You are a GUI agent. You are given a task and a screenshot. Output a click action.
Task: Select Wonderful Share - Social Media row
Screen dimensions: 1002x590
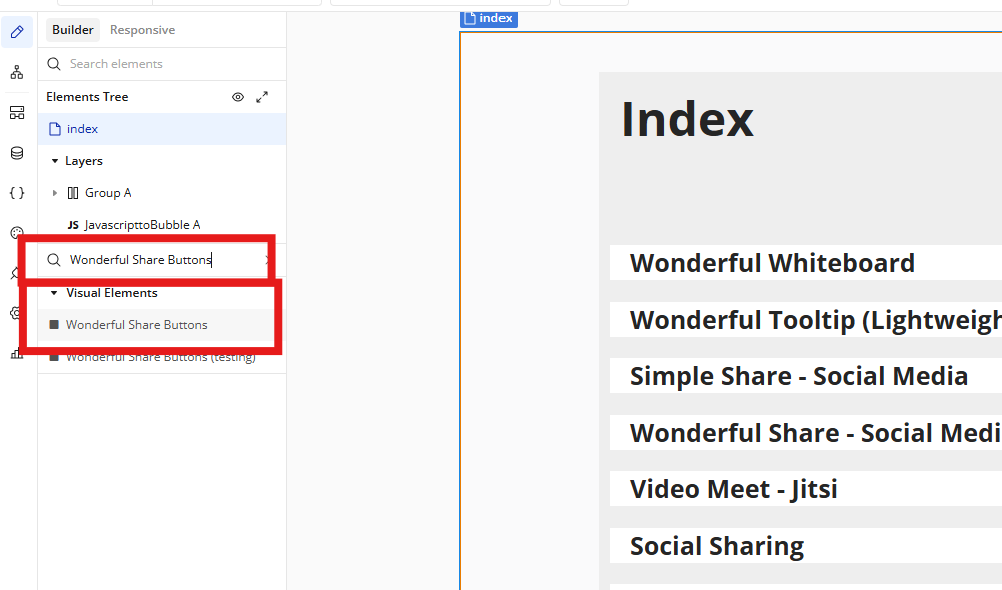click(x=806, y=433)
